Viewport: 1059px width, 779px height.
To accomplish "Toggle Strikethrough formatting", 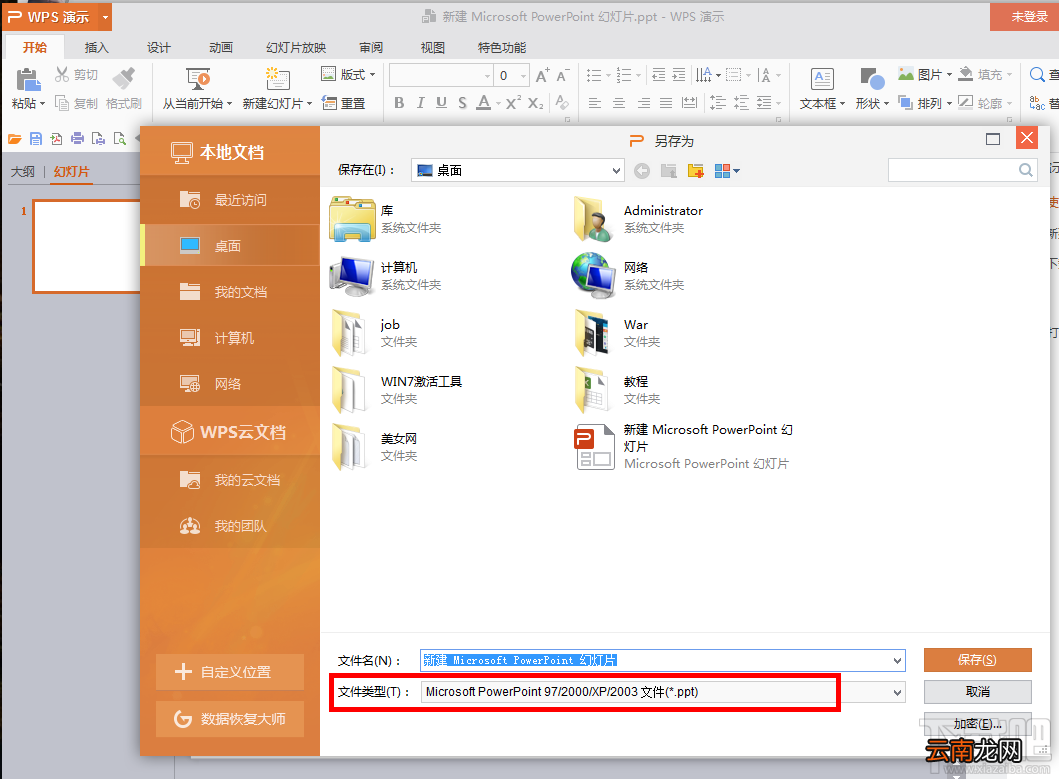I will pos(462,103).
